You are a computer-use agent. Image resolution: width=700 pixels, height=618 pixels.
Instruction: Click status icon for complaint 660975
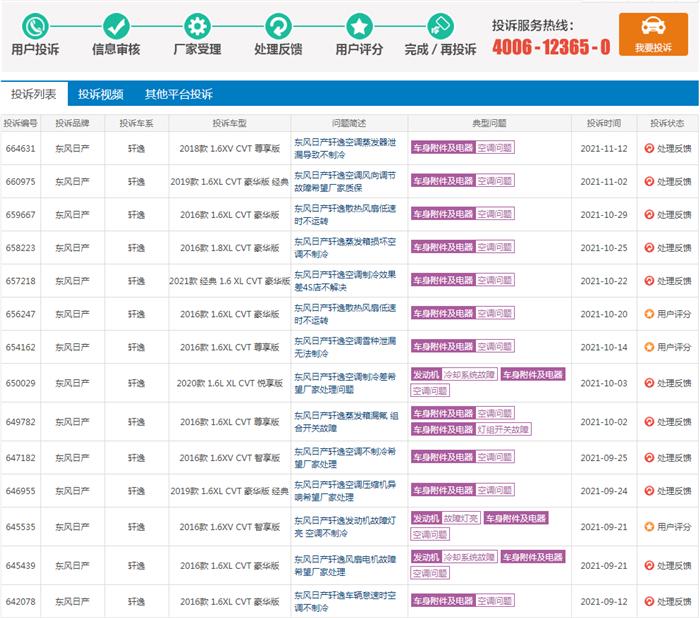coord(649,181)
